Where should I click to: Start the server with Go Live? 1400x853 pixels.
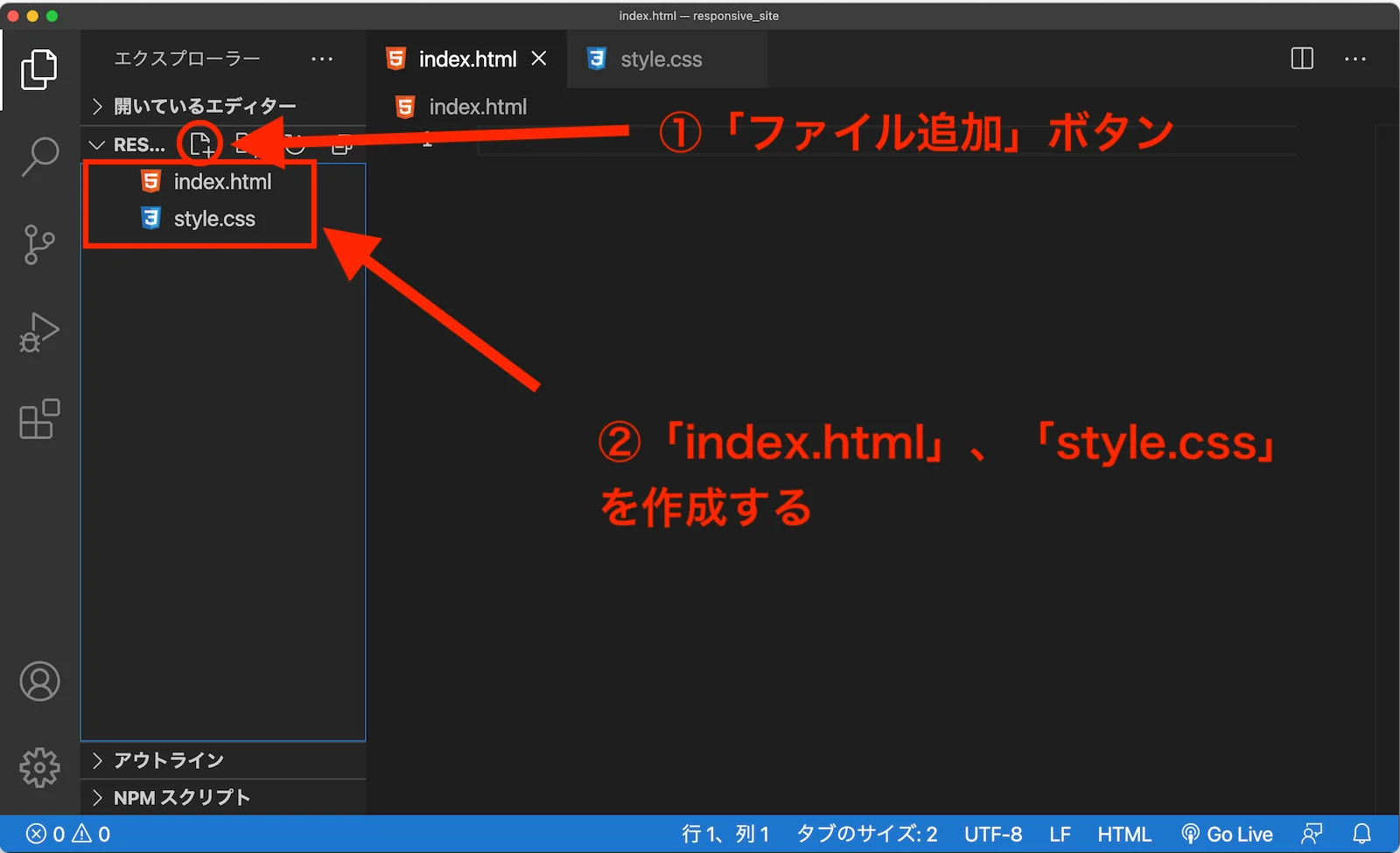pos(1228,833)
